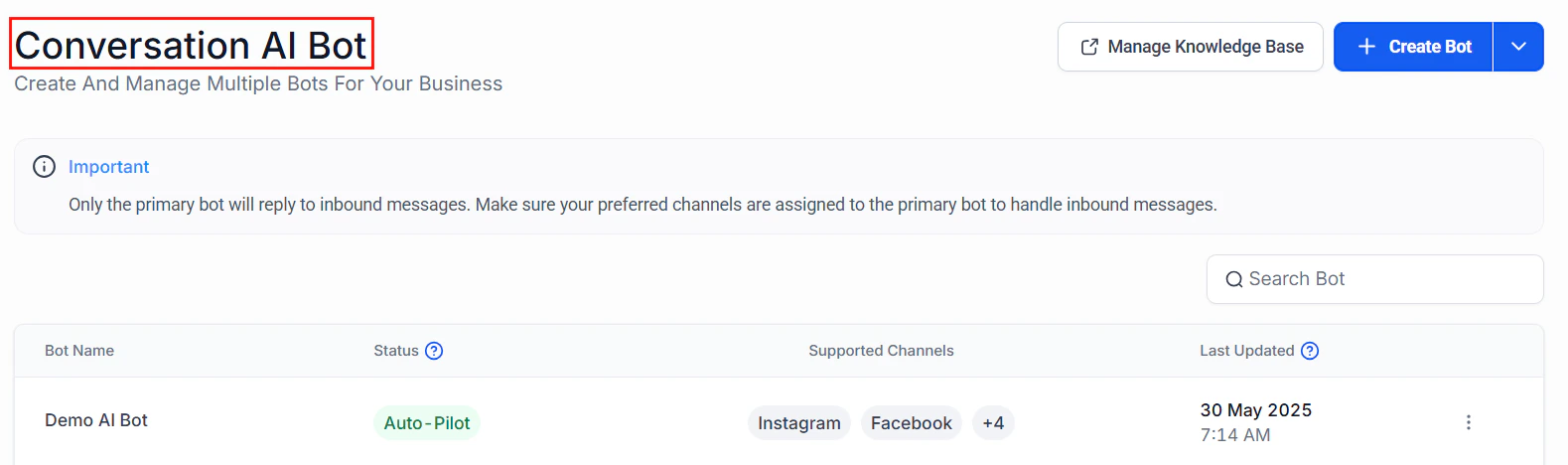Select the Facebook channel chip

coord(911,423)
